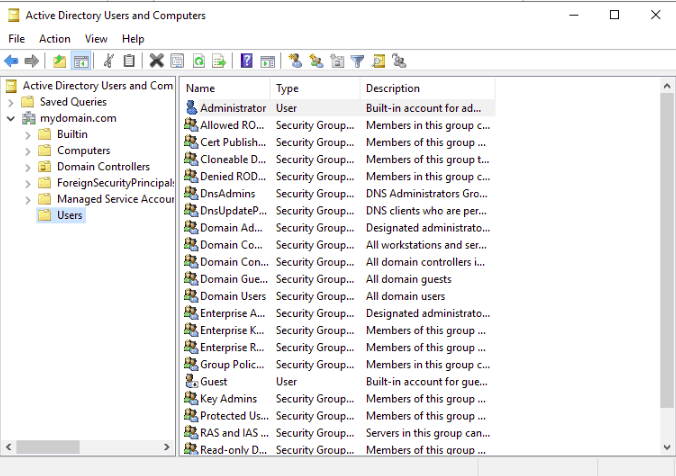The height and width of the screenshot is (476, 676).
Task: Select the Protected Us... group
Action: pos(339,416)
